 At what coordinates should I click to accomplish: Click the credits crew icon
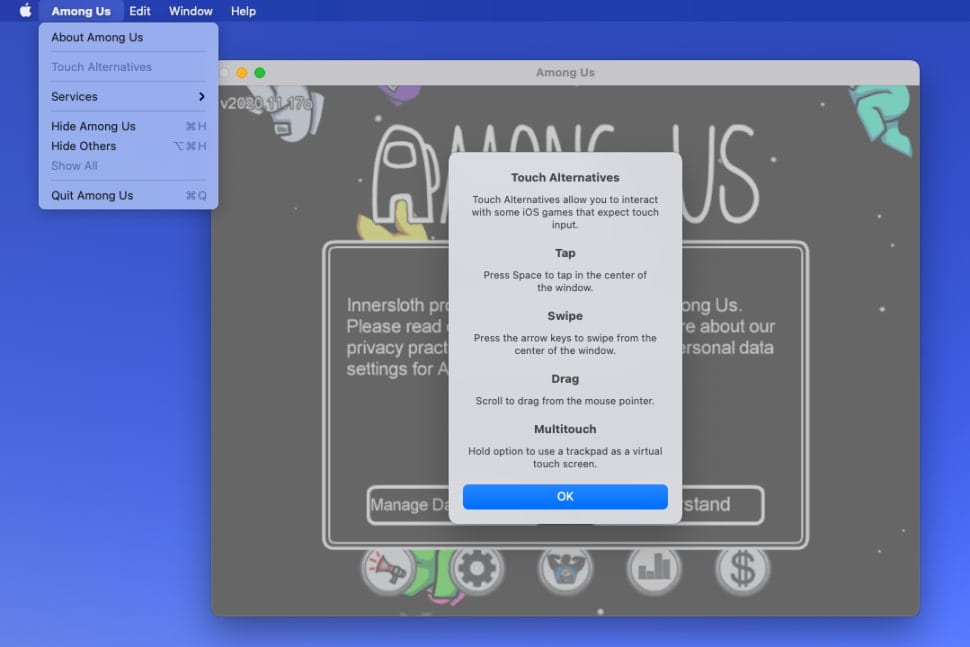click(565, 568)
